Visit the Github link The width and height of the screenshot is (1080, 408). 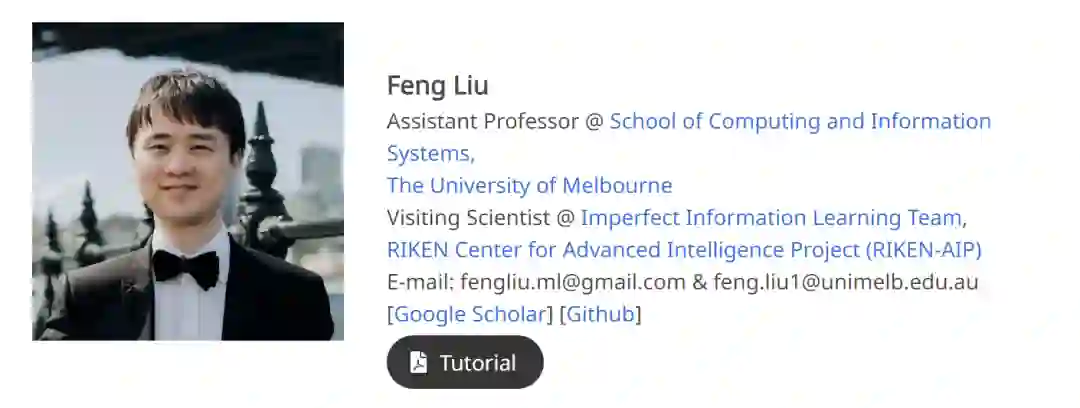pos(600,314)
